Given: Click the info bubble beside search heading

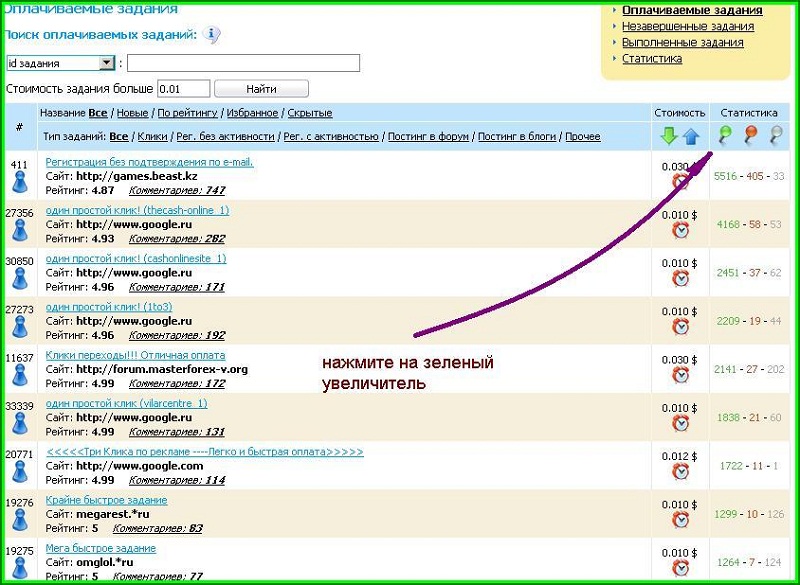Looking at the screenshot, I should (211, 35).
